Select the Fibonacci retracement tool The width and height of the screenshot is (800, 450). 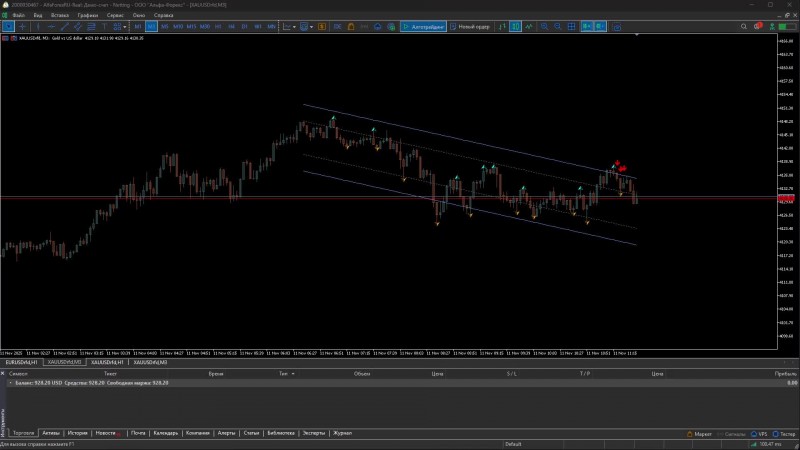click(91, 27)
